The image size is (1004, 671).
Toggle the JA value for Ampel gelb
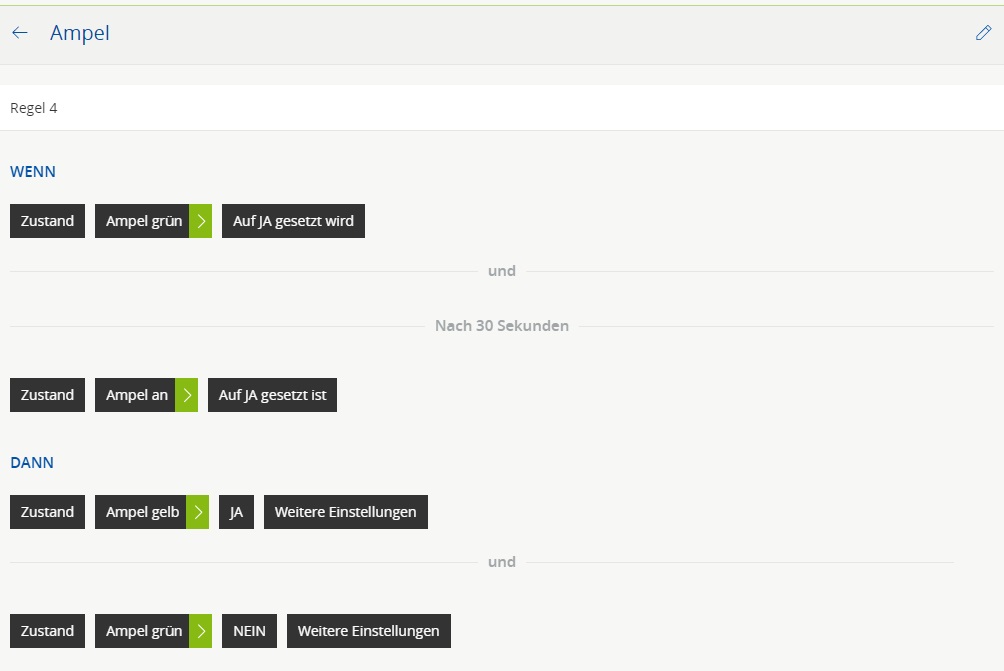pyautogui.click(x=236, y=512)
